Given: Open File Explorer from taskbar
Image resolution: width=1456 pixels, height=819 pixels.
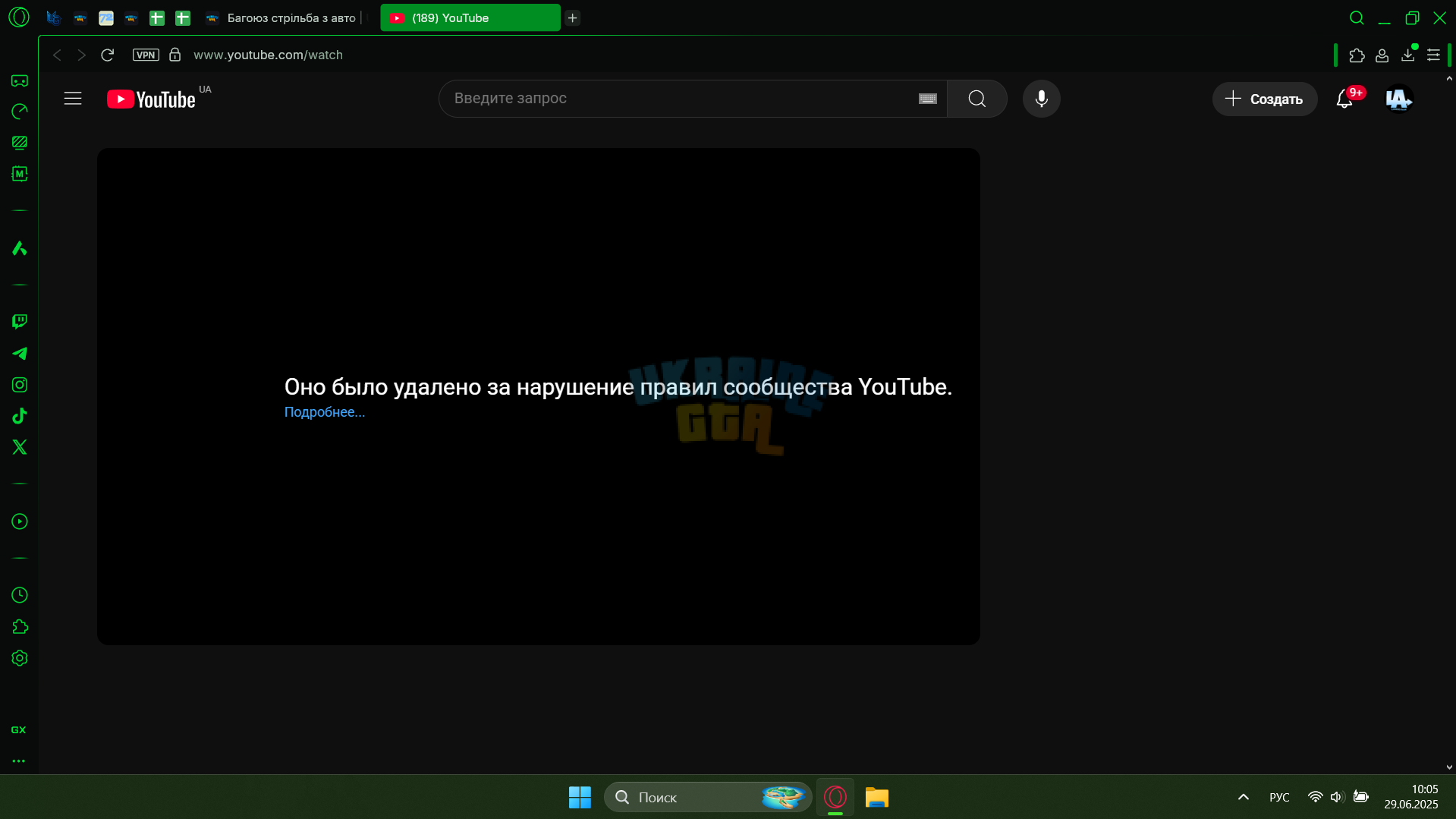Looking at the screenshot, I should point(877,797).
